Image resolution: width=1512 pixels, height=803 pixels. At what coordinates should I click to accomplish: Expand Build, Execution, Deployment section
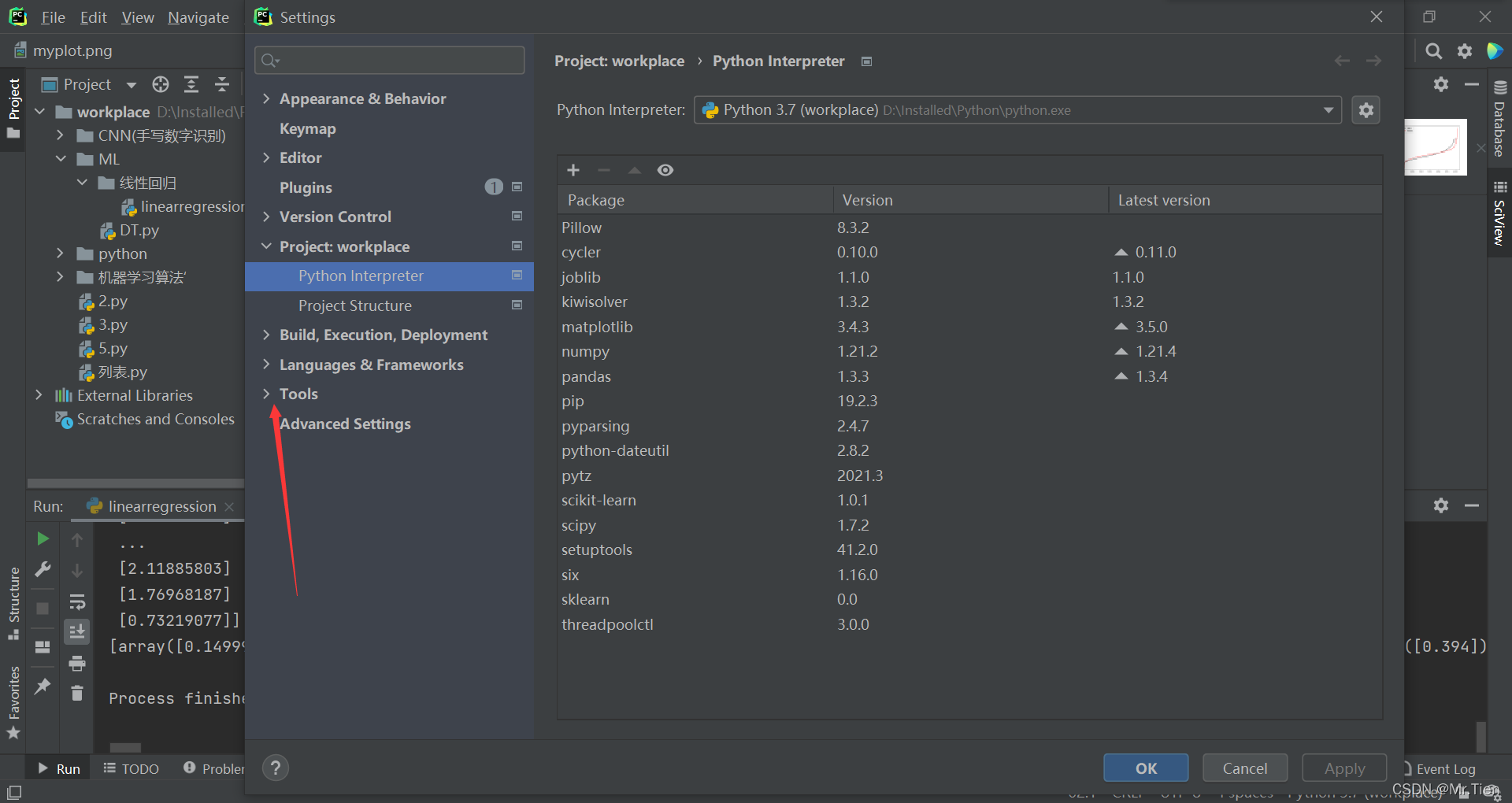(x=266, y=335)
